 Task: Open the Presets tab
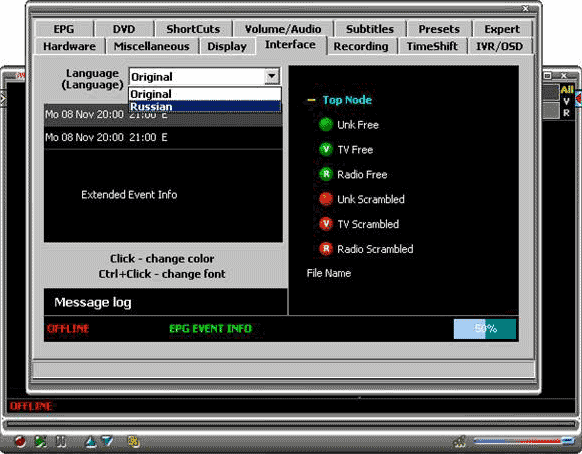(439, 29)
